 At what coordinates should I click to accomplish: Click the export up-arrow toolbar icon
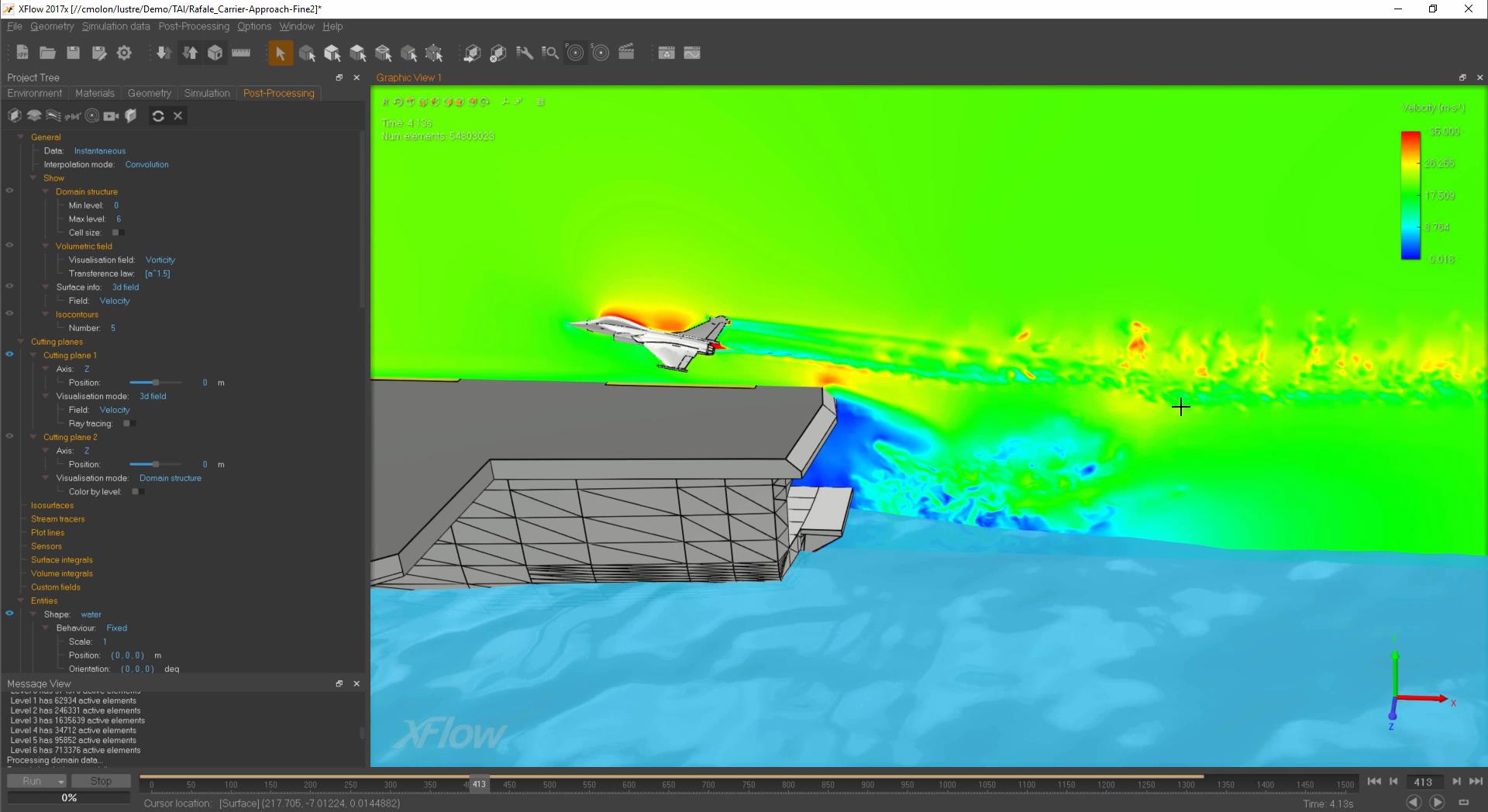190,53
